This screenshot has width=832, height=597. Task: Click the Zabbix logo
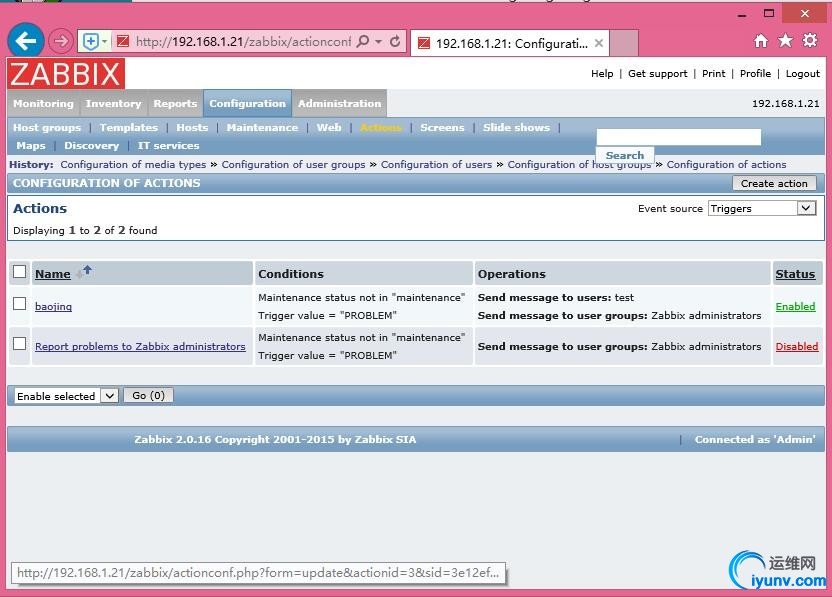click(66, 73)
